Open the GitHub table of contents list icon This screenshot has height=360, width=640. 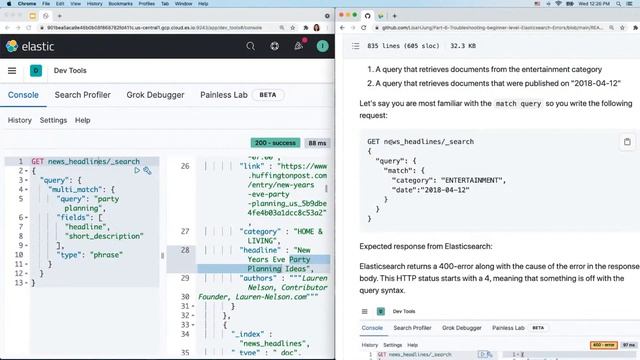356,46
